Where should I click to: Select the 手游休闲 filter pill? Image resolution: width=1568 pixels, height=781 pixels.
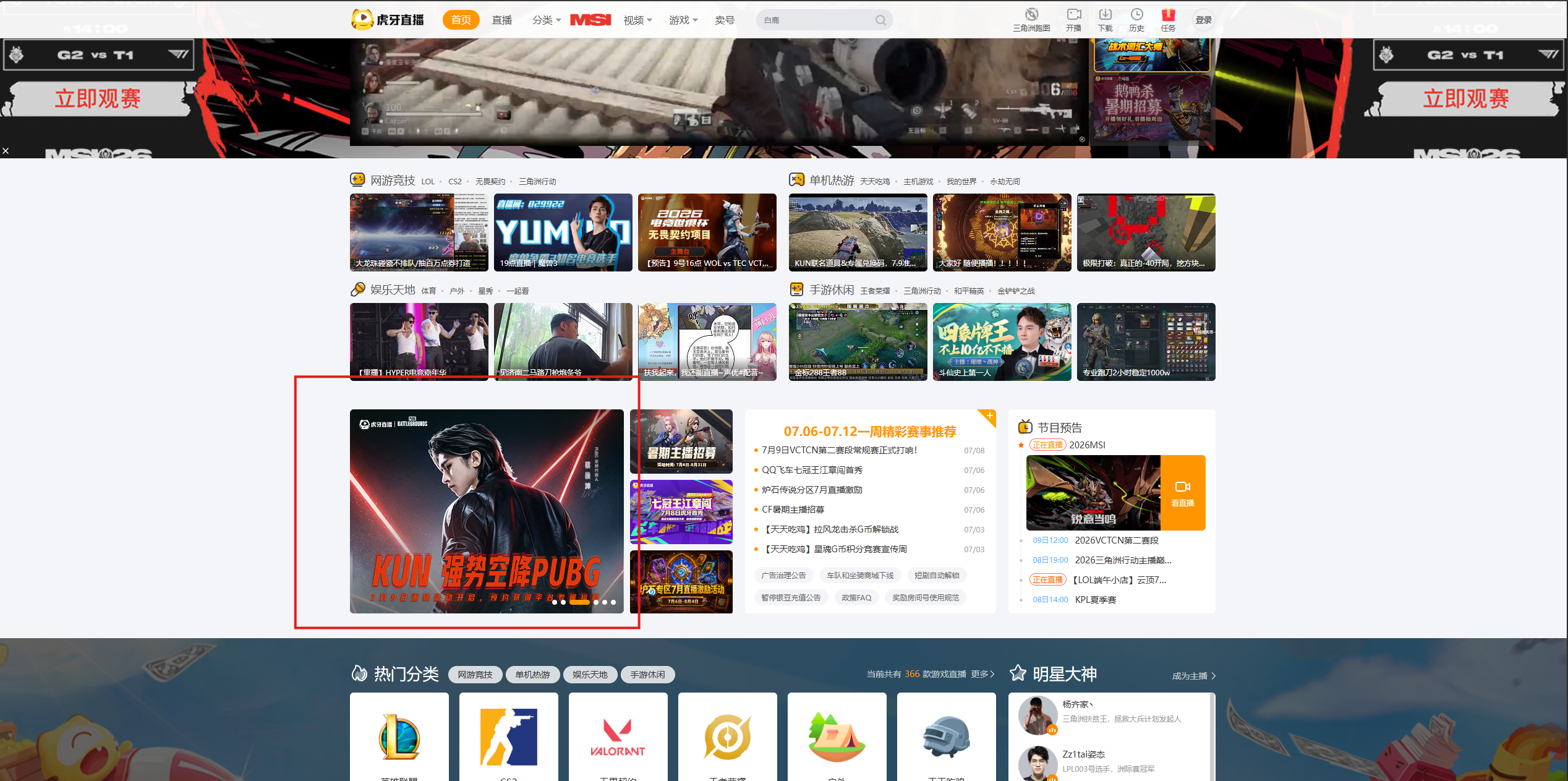[x=647, y=675]
